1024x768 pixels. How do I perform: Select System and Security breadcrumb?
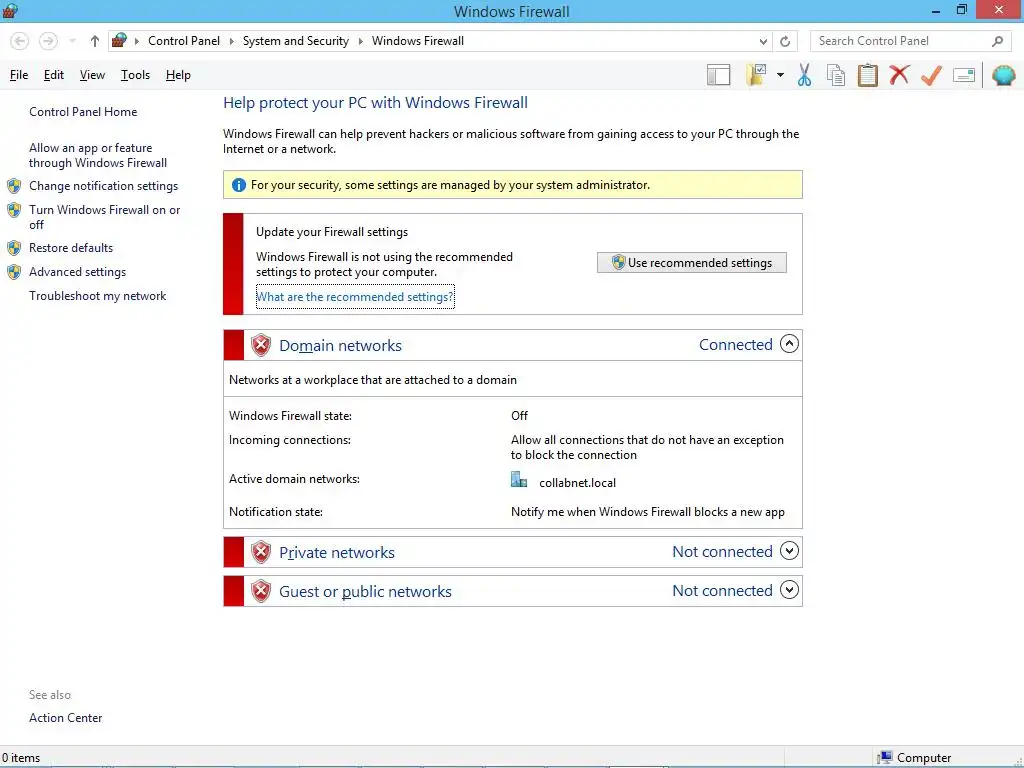click(295, 40)
